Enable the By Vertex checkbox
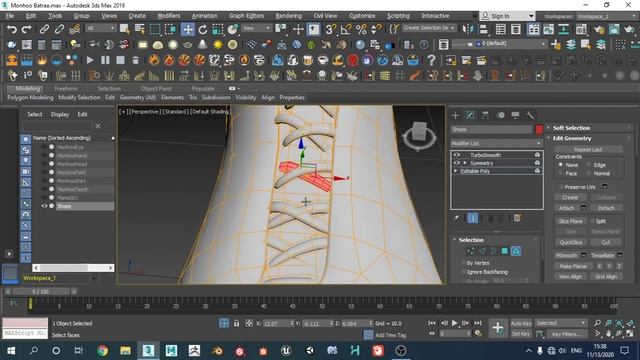Viewport: 640px width, 360px height. [463, 263]
